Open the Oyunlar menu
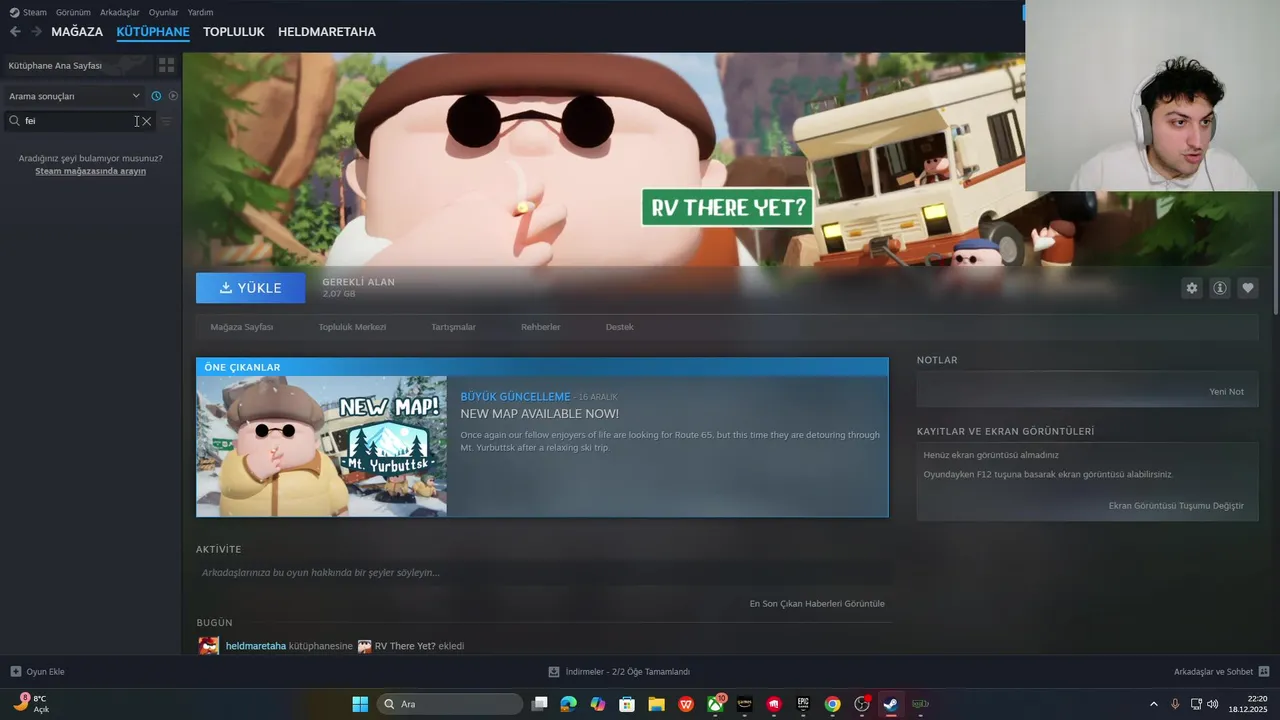 [x=163, y=12]
